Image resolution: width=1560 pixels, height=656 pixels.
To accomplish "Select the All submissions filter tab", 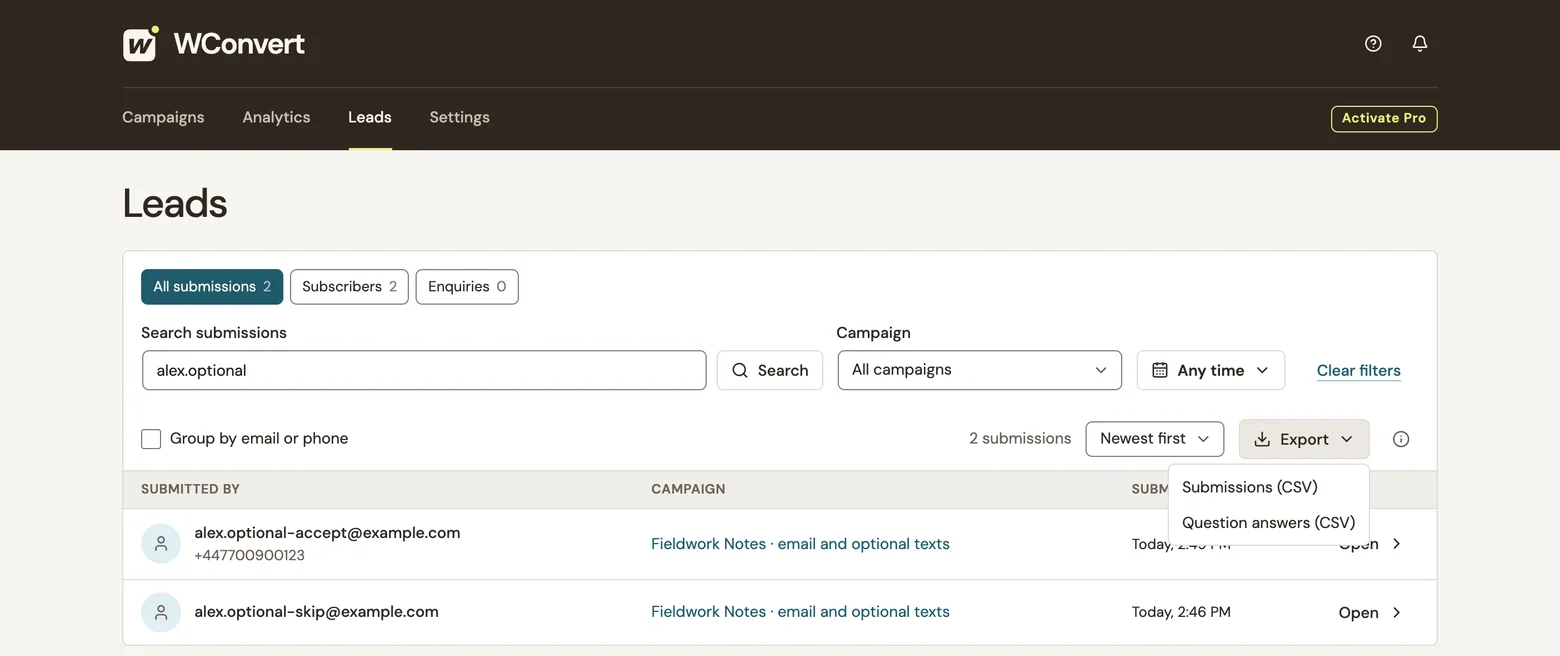I will click(x=212, y=287).
